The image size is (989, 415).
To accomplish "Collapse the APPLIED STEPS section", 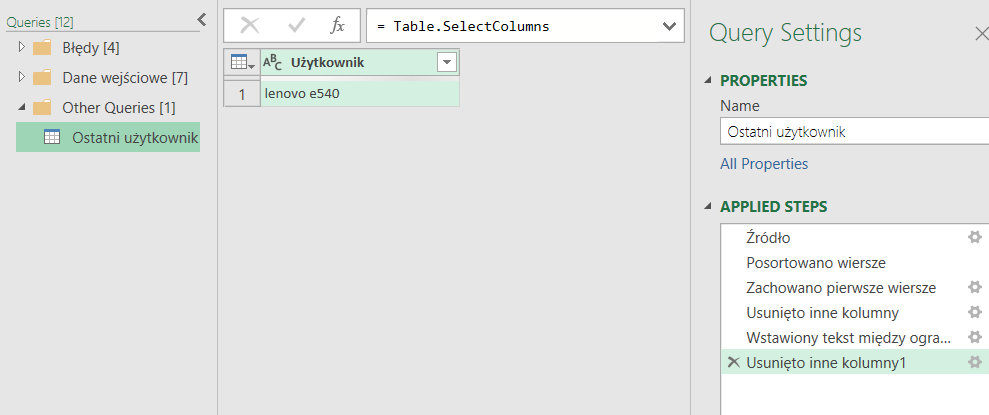I will coord(709,207).
